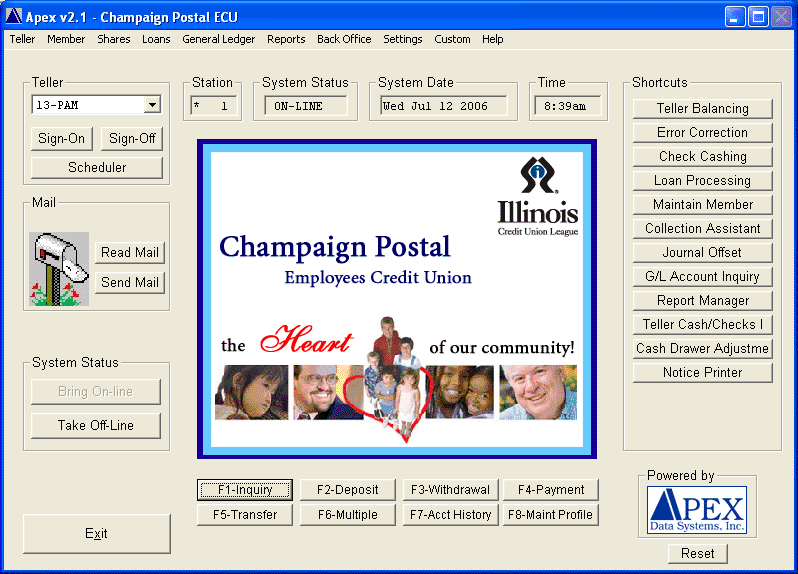Expand the Teller dropdown showing 13-PAM

click(x=152, y=105)
